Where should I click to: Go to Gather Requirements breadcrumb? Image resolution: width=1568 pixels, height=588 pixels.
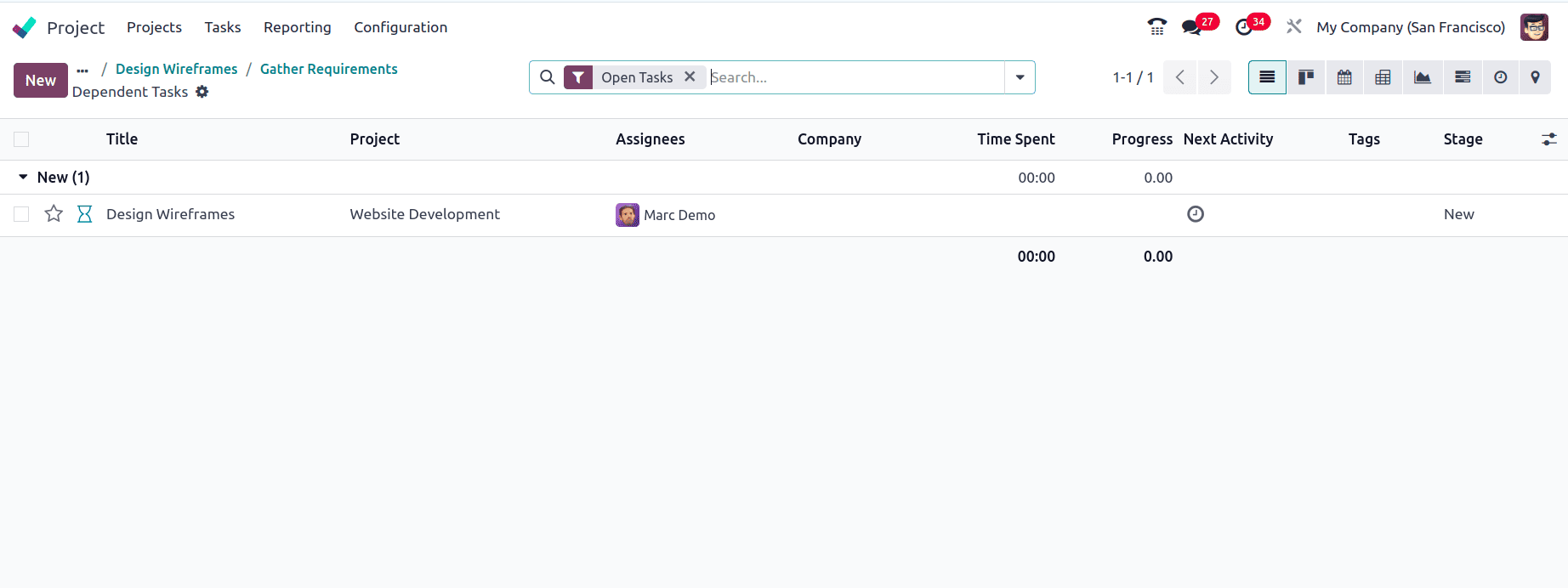pos(328,69)
